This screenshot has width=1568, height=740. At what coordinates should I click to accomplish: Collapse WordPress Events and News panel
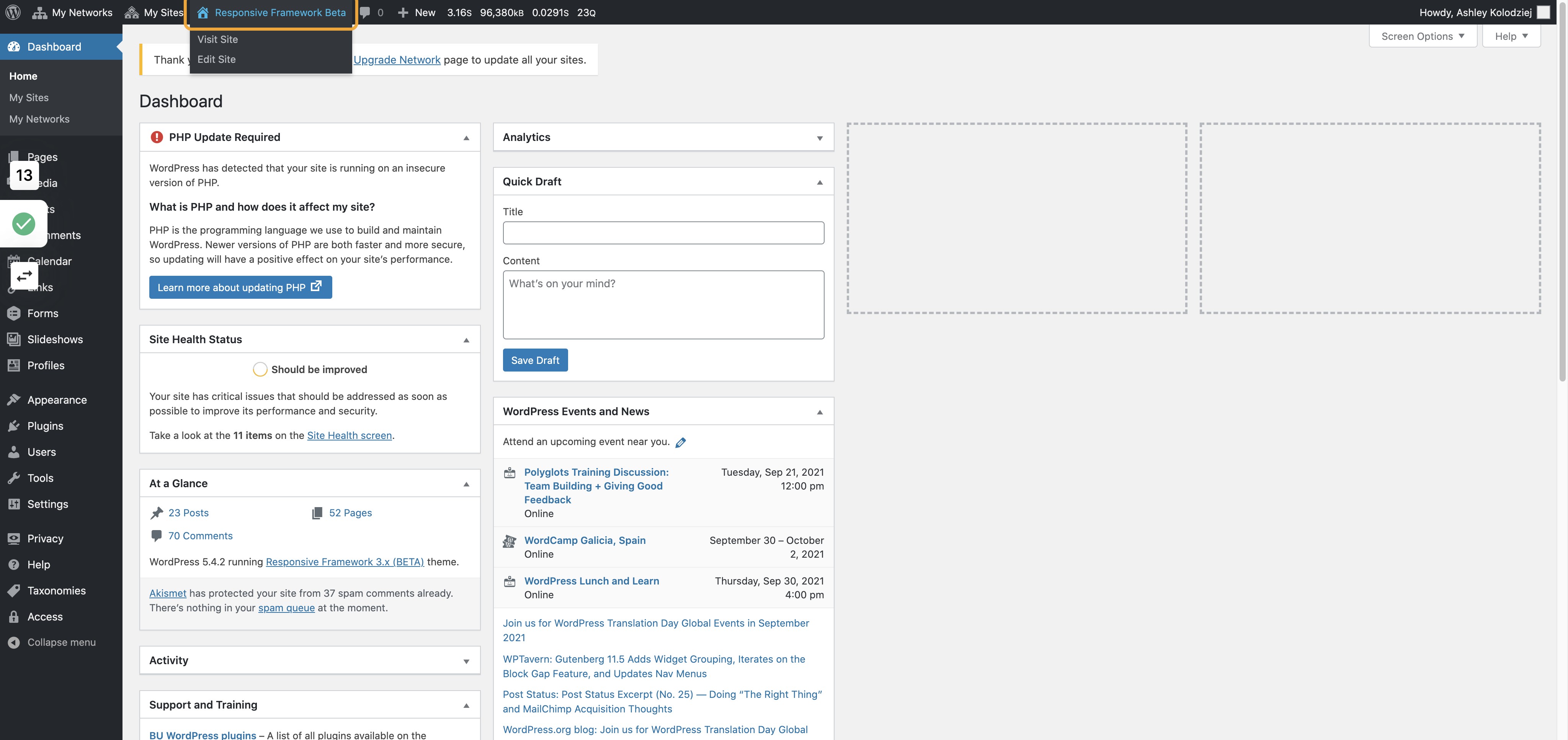click(x=820, y=412)
